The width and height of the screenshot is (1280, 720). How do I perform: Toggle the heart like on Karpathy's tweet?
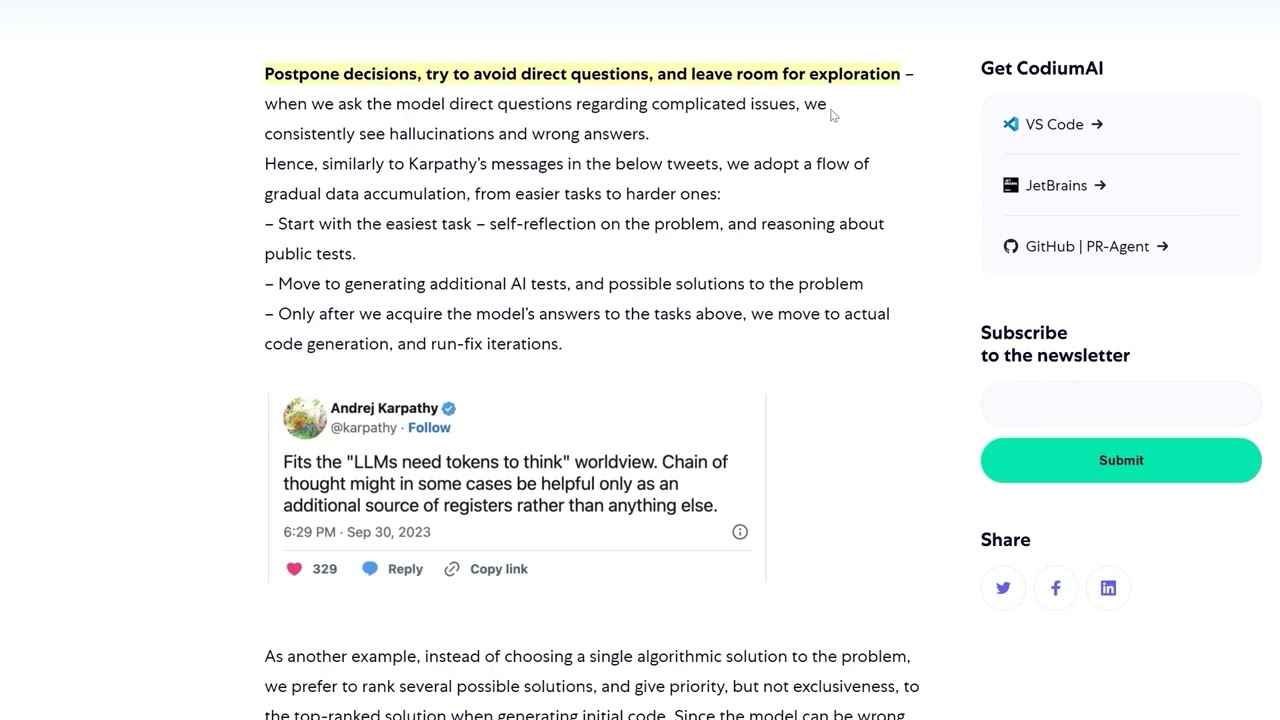pyautogui.click(x=294, y=568)
